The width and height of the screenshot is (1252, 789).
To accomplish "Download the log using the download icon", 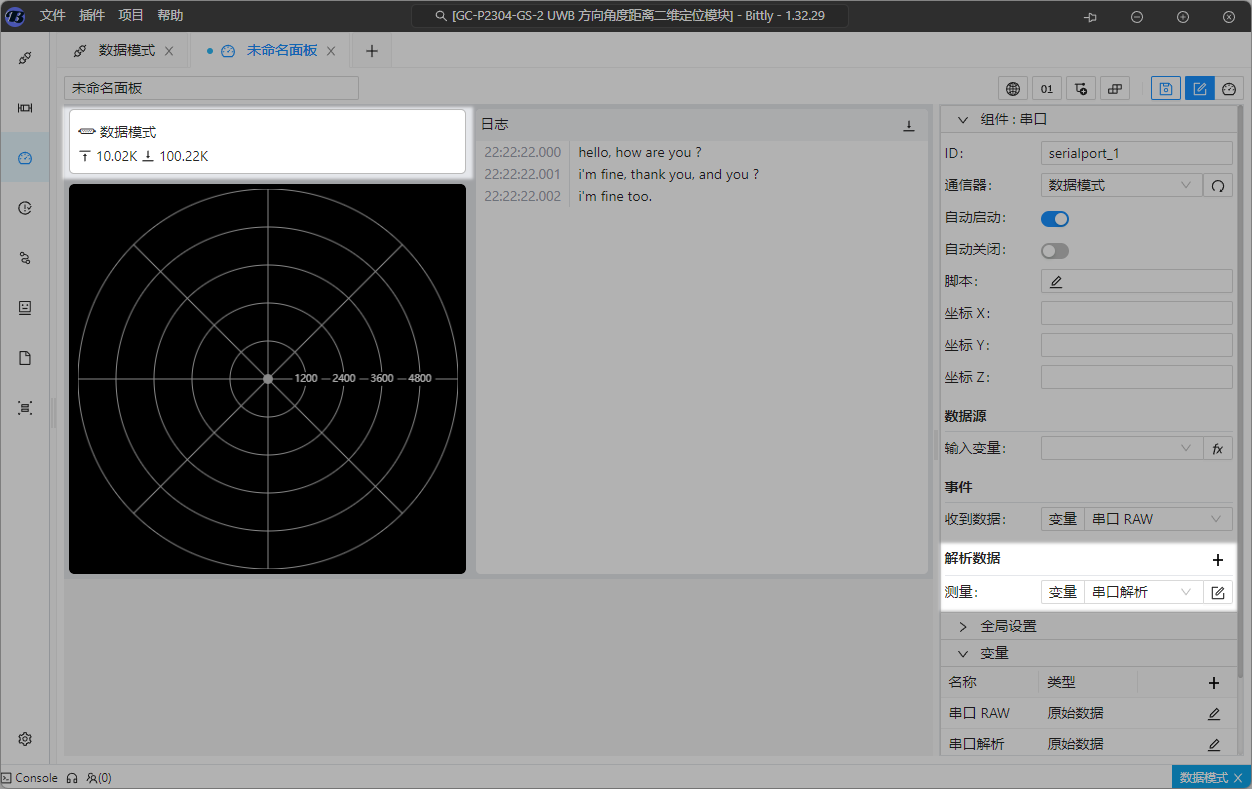I will pyautogui.click(x=909, y=125).
